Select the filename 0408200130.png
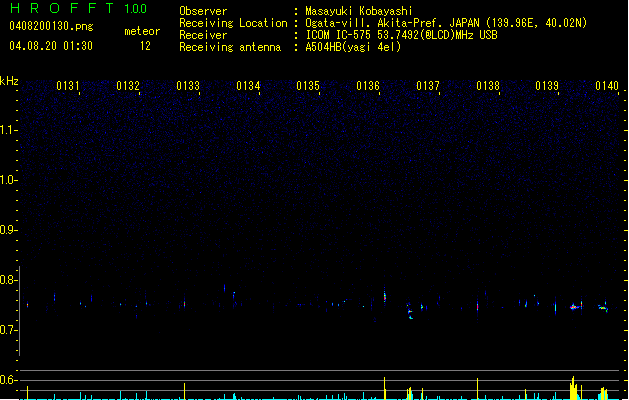This screenshot has width=629, height=400. click(51, 26)
